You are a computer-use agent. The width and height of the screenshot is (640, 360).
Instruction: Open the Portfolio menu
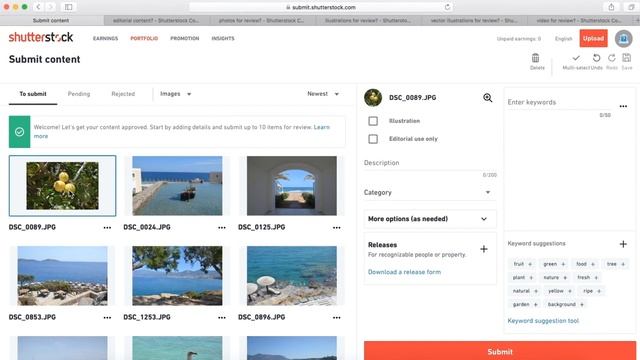[144, 38]
